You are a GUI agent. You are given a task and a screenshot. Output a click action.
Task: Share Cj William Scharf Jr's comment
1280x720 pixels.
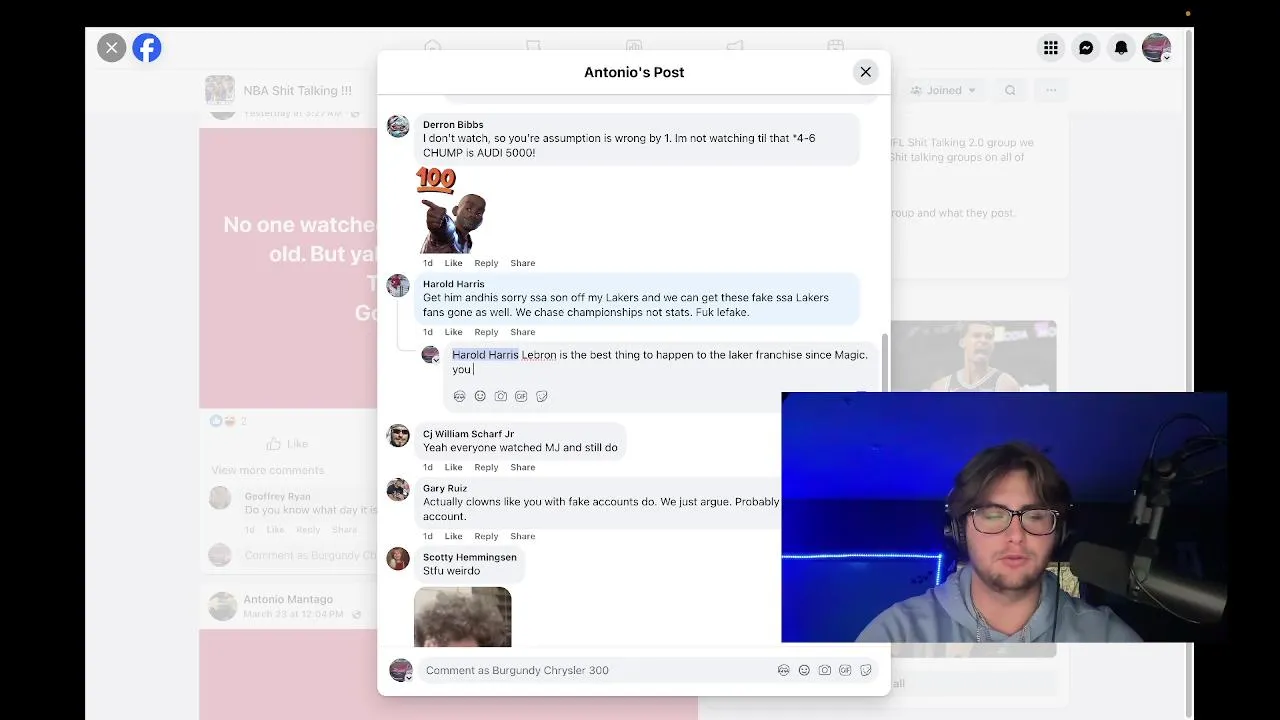[x=523, y=467]
